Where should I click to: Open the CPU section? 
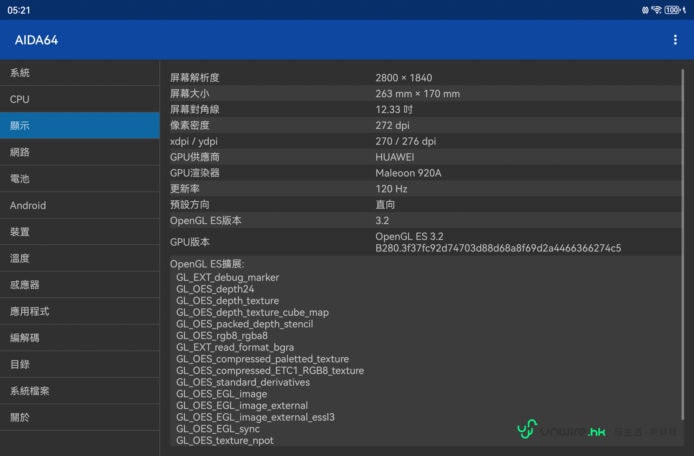80,99
